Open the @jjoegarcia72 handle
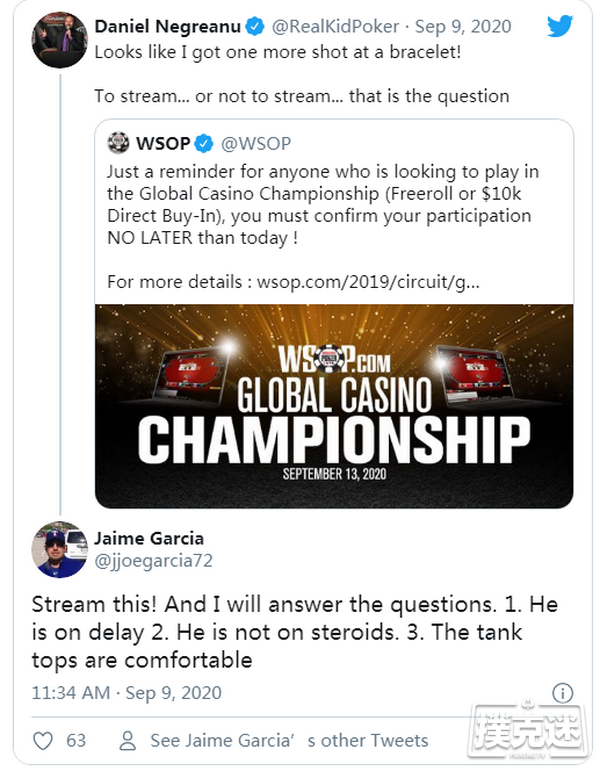The image size is (600, 771). coord(153,561)
